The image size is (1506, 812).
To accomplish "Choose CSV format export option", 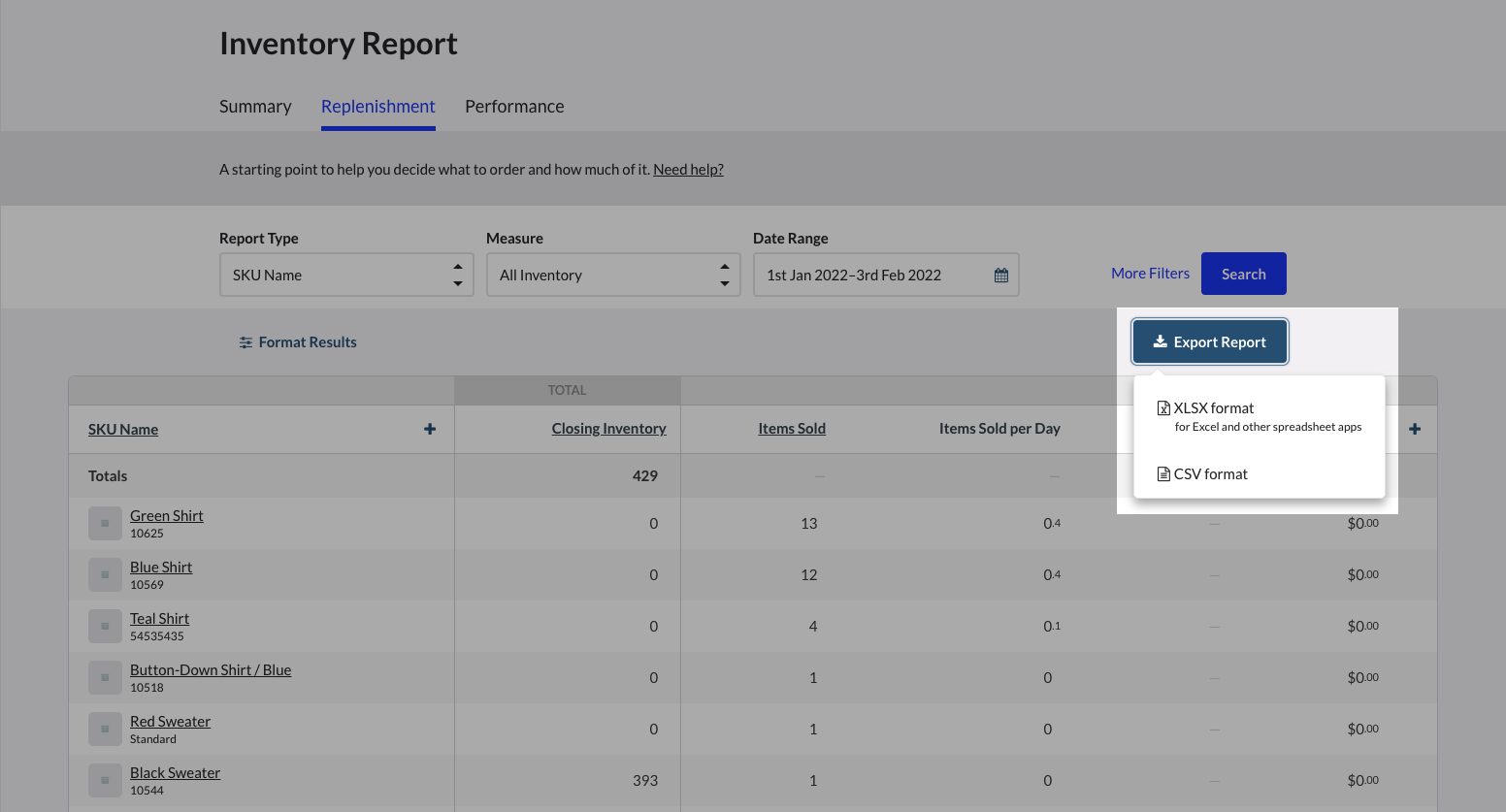I will (x=1209, y=474).
